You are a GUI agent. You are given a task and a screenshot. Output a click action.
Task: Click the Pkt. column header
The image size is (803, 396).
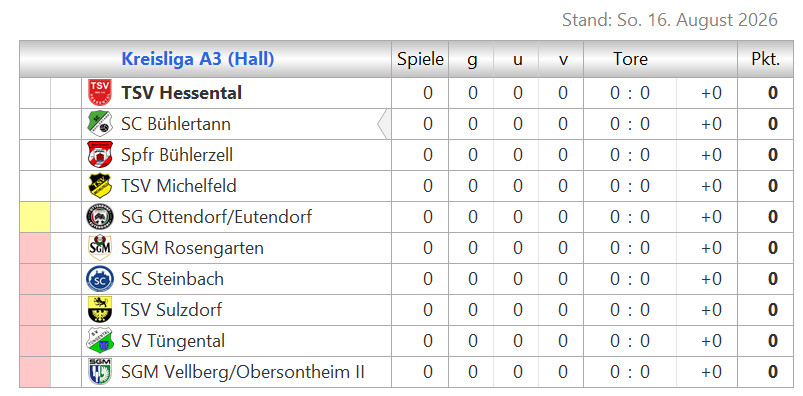point(766,59)
